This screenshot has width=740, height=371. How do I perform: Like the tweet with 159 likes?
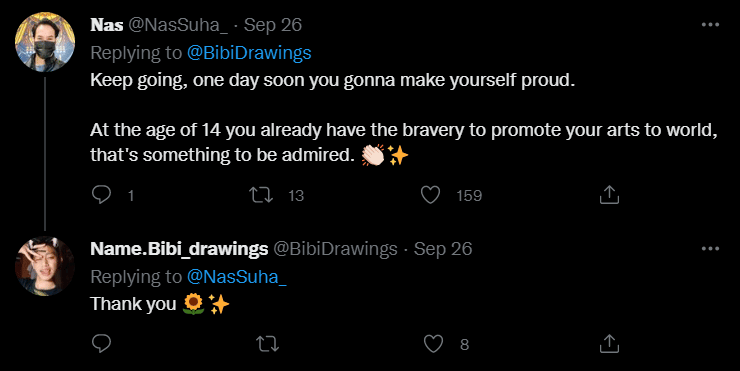pyautogui.click(x=430, y=195)
